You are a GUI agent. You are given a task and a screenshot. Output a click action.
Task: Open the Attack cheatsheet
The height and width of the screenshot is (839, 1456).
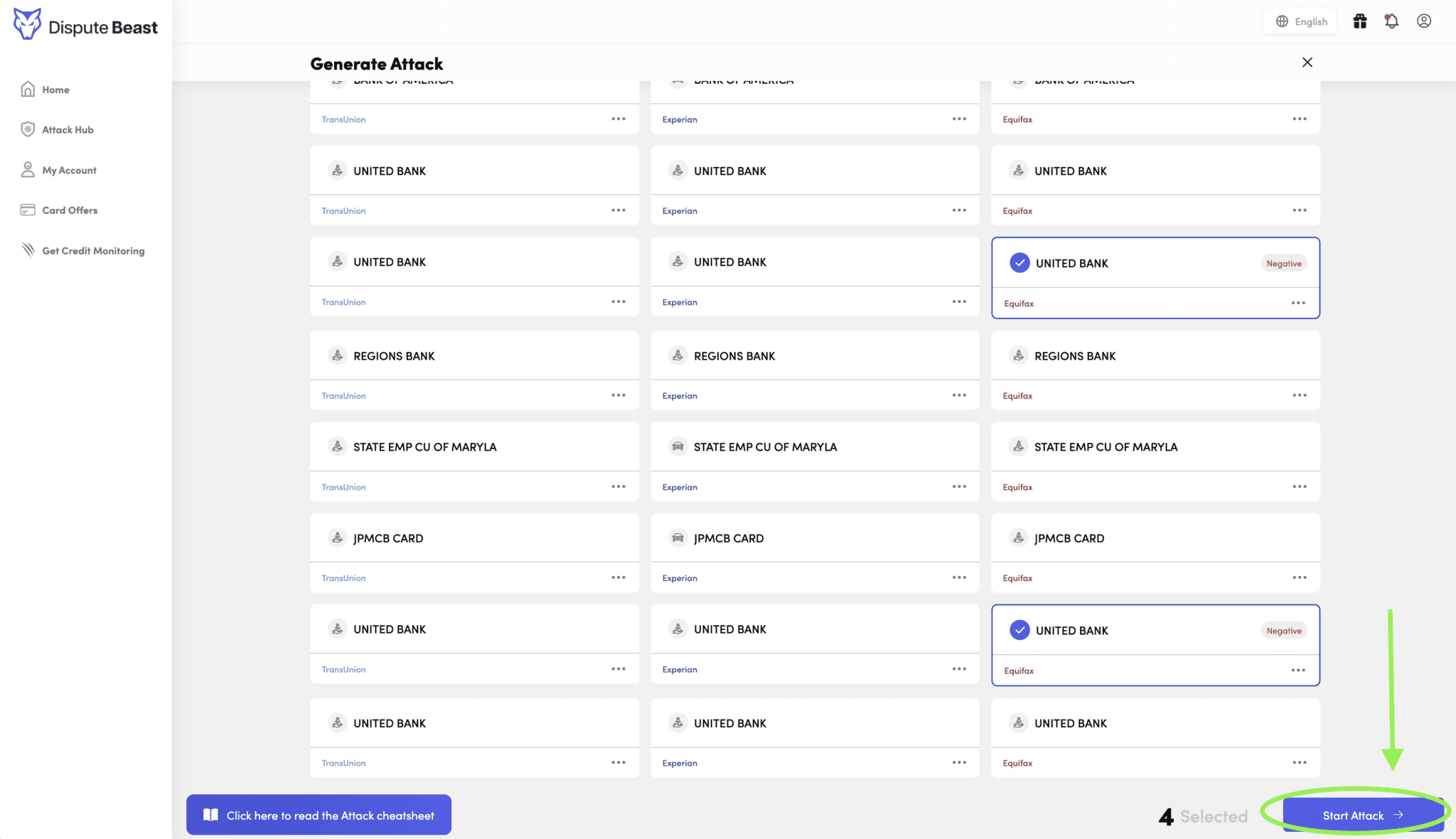point(318,814)
